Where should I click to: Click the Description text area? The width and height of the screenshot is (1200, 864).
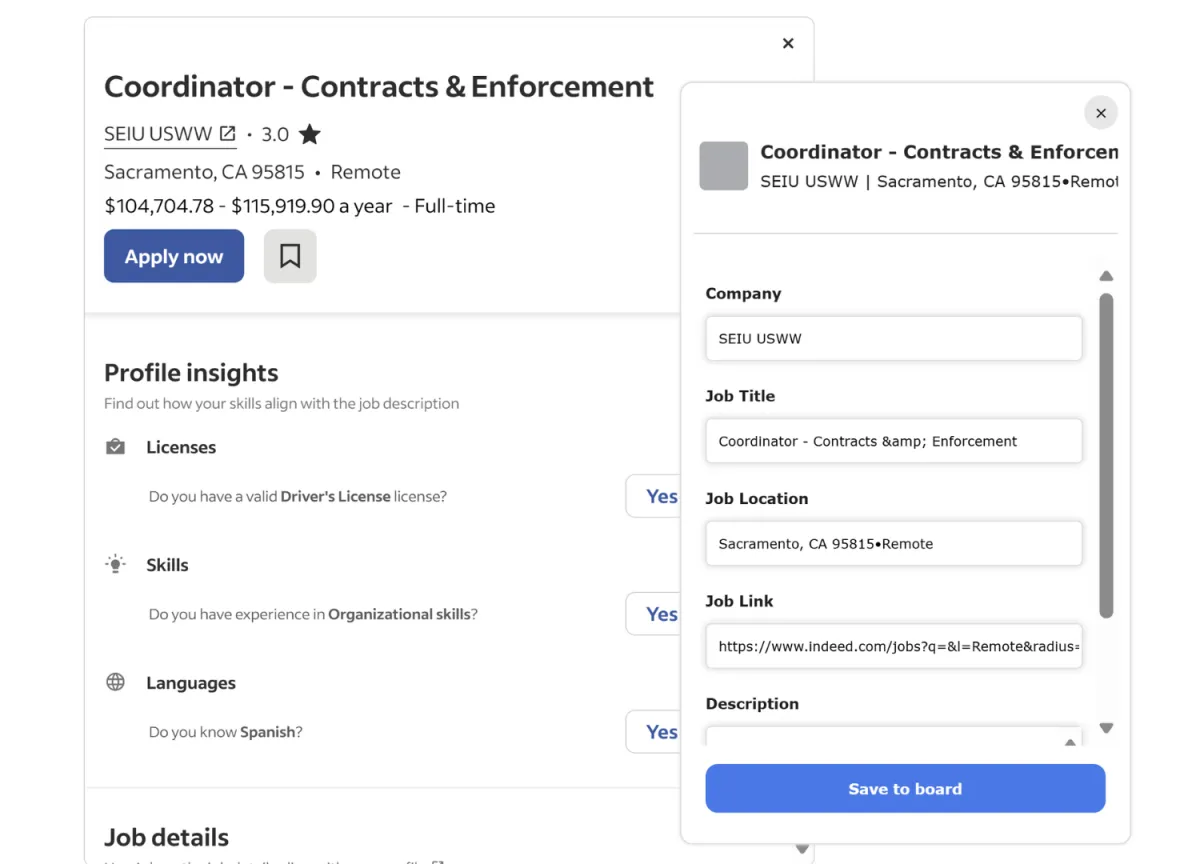(x=894, y=738)
